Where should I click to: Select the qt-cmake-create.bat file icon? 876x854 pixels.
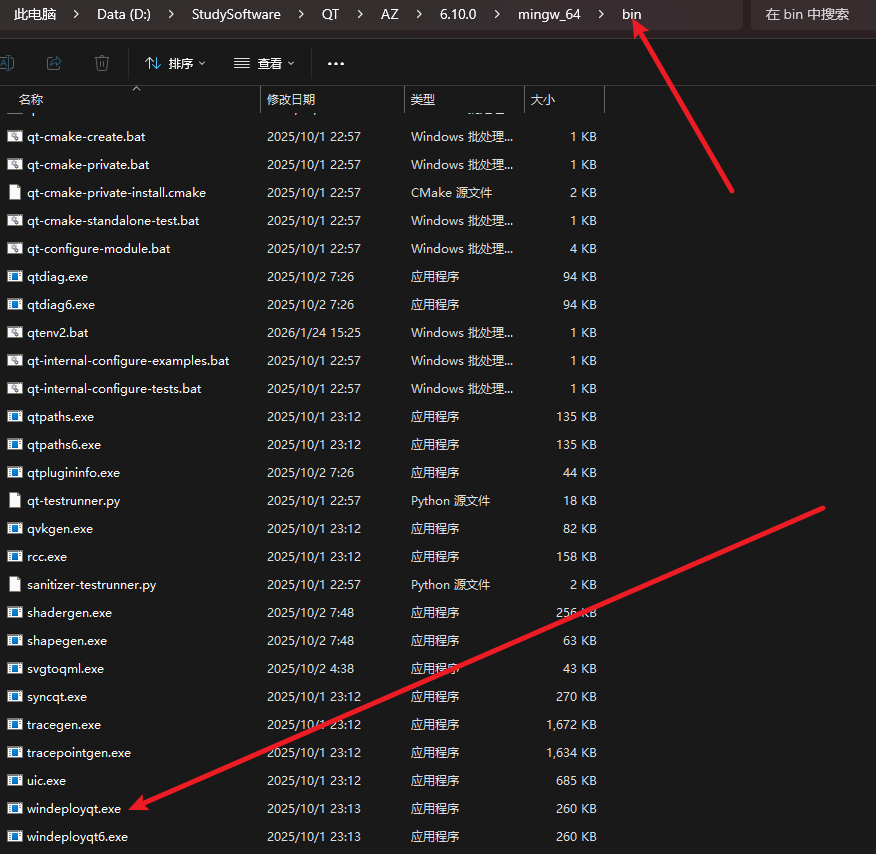coord(15,136)
